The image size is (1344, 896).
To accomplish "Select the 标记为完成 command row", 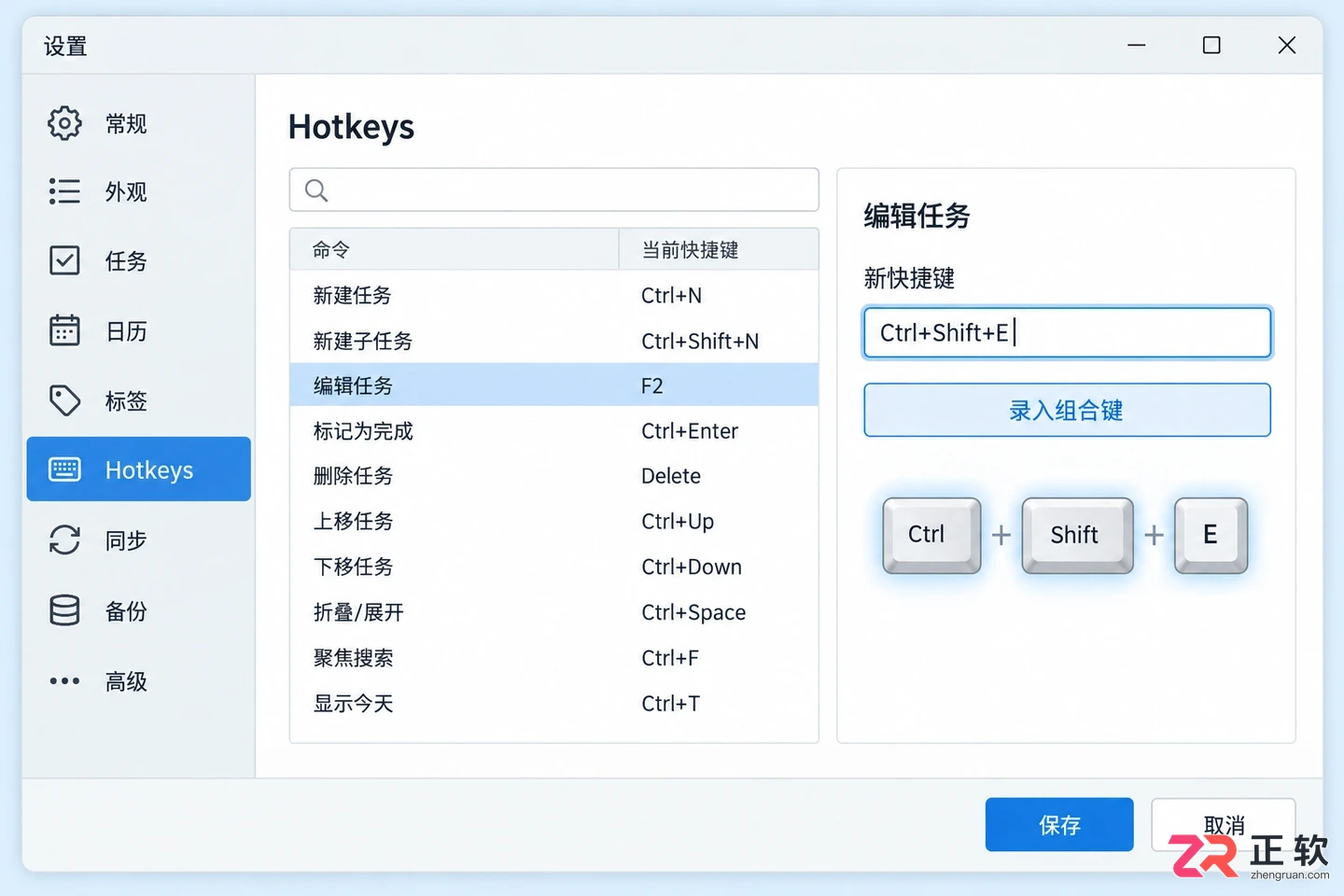I will point(554,430).
